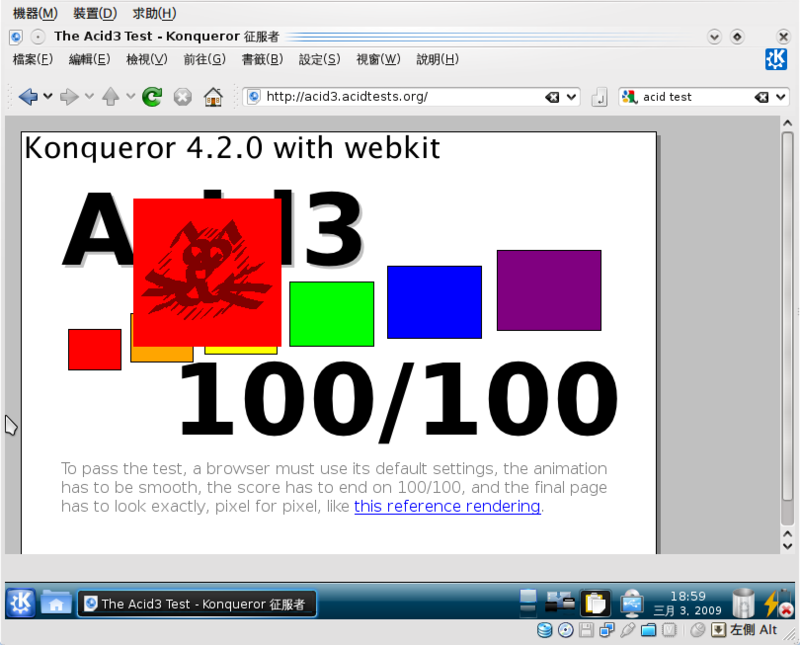Clear the URL address field

pos(552,97)
